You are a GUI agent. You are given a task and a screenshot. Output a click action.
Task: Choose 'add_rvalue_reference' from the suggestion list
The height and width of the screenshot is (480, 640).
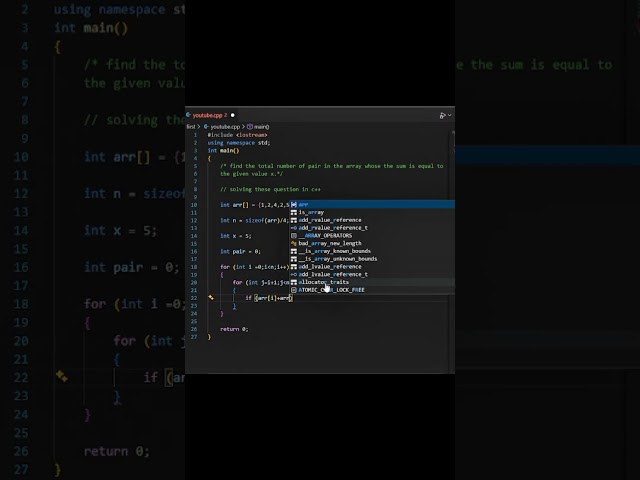372,220
